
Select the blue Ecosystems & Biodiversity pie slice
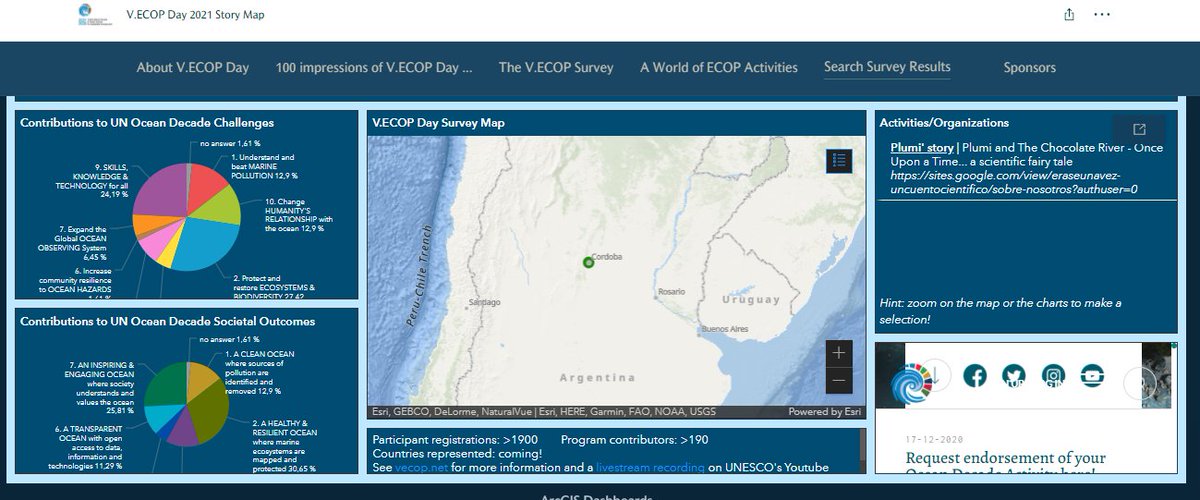click(205, 243)
